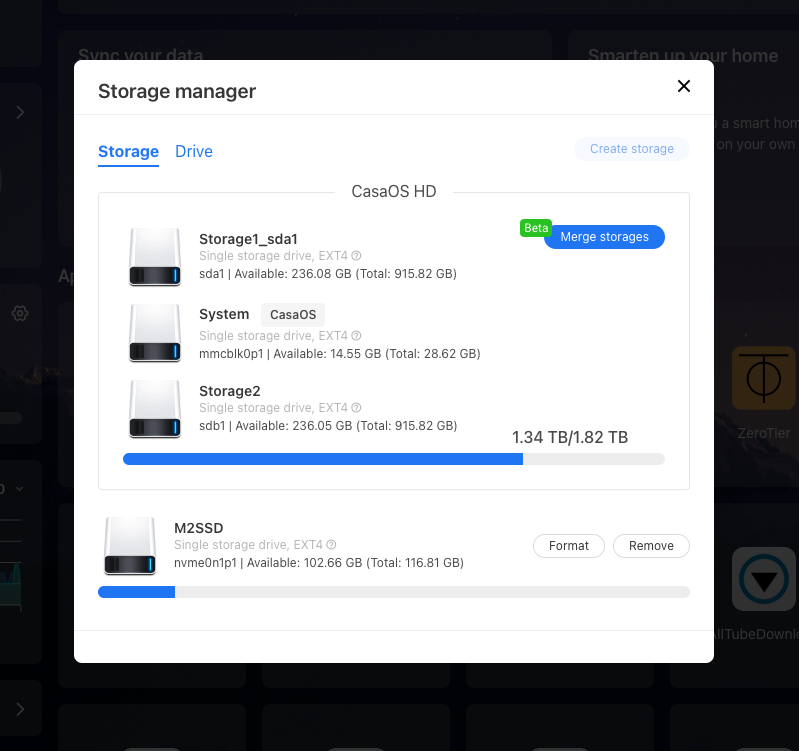Viewport: 799px width, 751px height.
Task: Click the 1.34 TB/1.82 TB usage label
Action: (570, 437)
